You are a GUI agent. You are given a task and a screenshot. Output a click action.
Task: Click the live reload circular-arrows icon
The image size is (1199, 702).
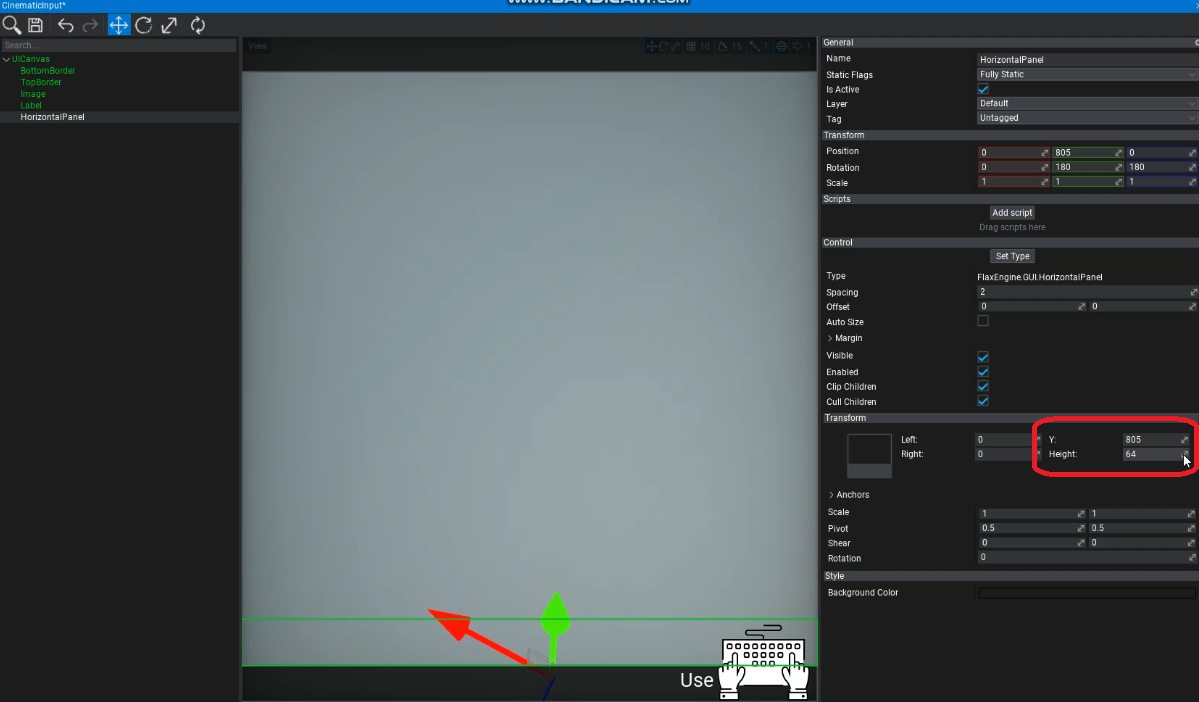(x=198, y=25)
